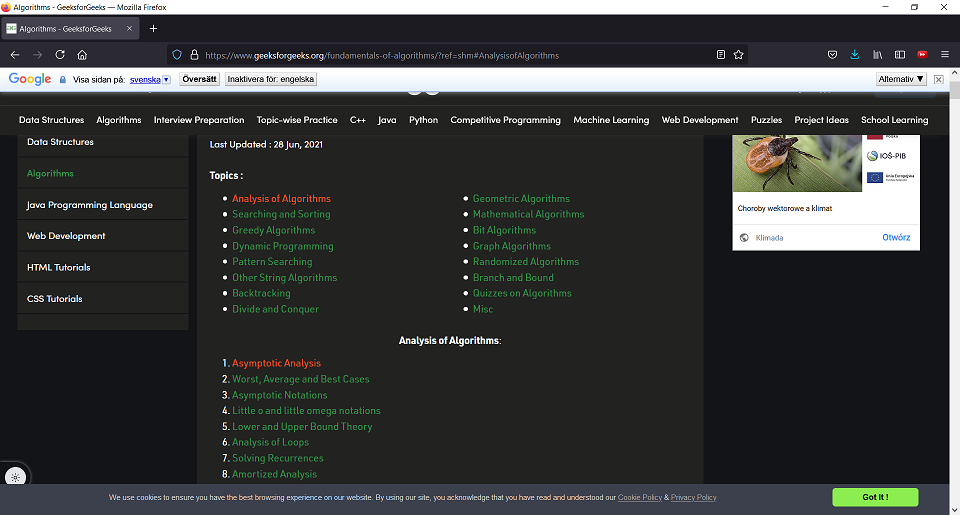Screen dimensions: 960x515
Task: Open Firefox hamburger menu
Action: [x=945, y=55]
